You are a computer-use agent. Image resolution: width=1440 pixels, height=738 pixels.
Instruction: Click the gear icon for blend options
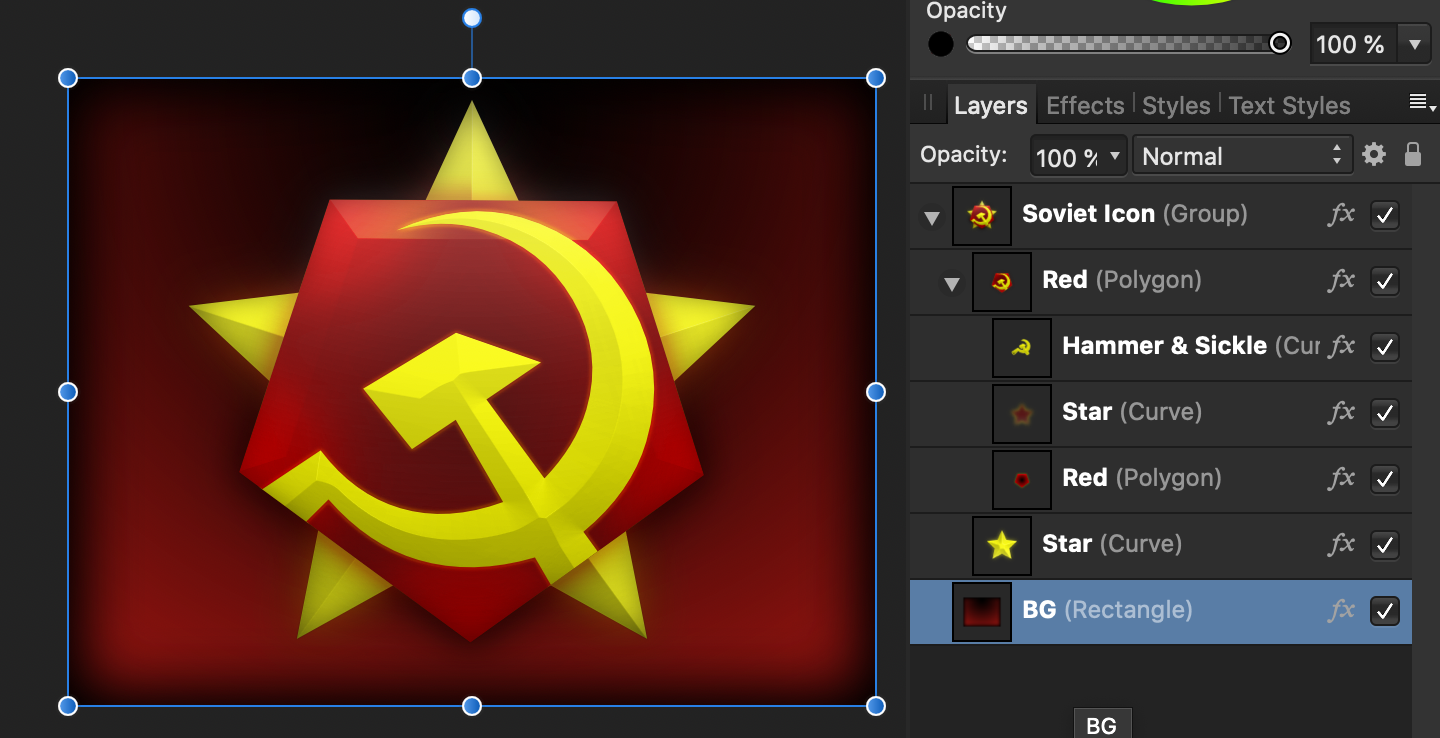1373,155
